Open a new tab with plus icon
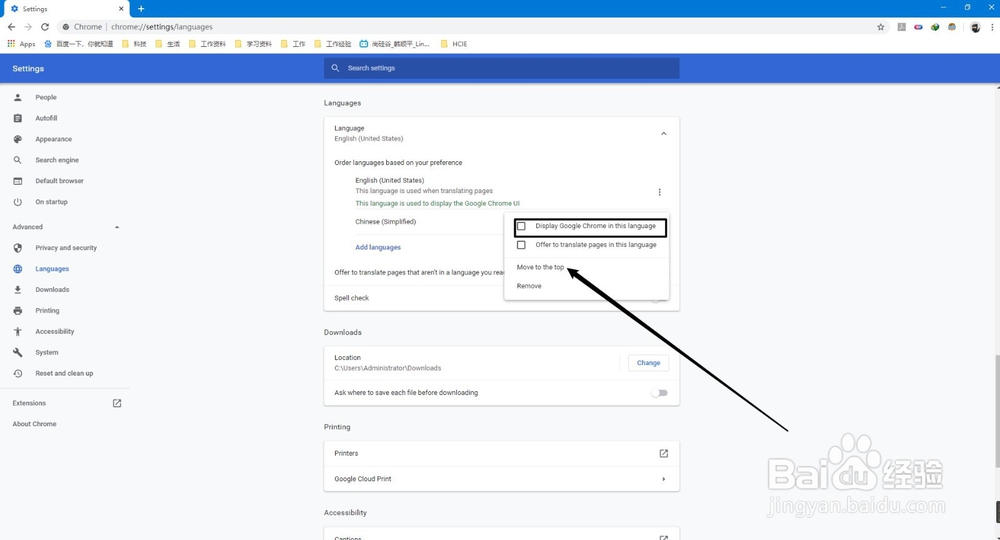Image resolution: width=1000 pixels, height=540 pixels. [141, 9]
